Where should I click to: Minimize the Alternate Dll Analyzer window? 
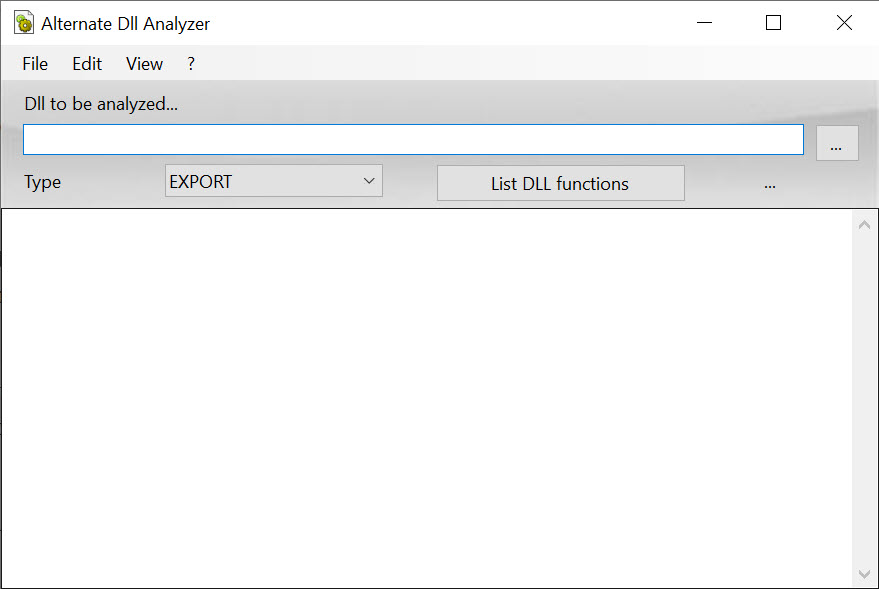point(704,22)
